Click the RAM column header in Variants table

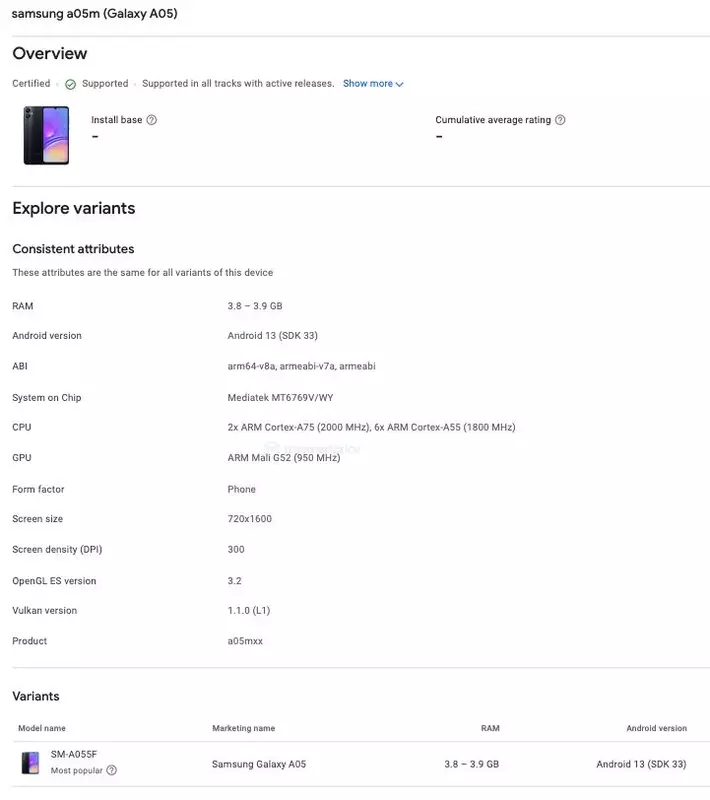pos(490,728)
